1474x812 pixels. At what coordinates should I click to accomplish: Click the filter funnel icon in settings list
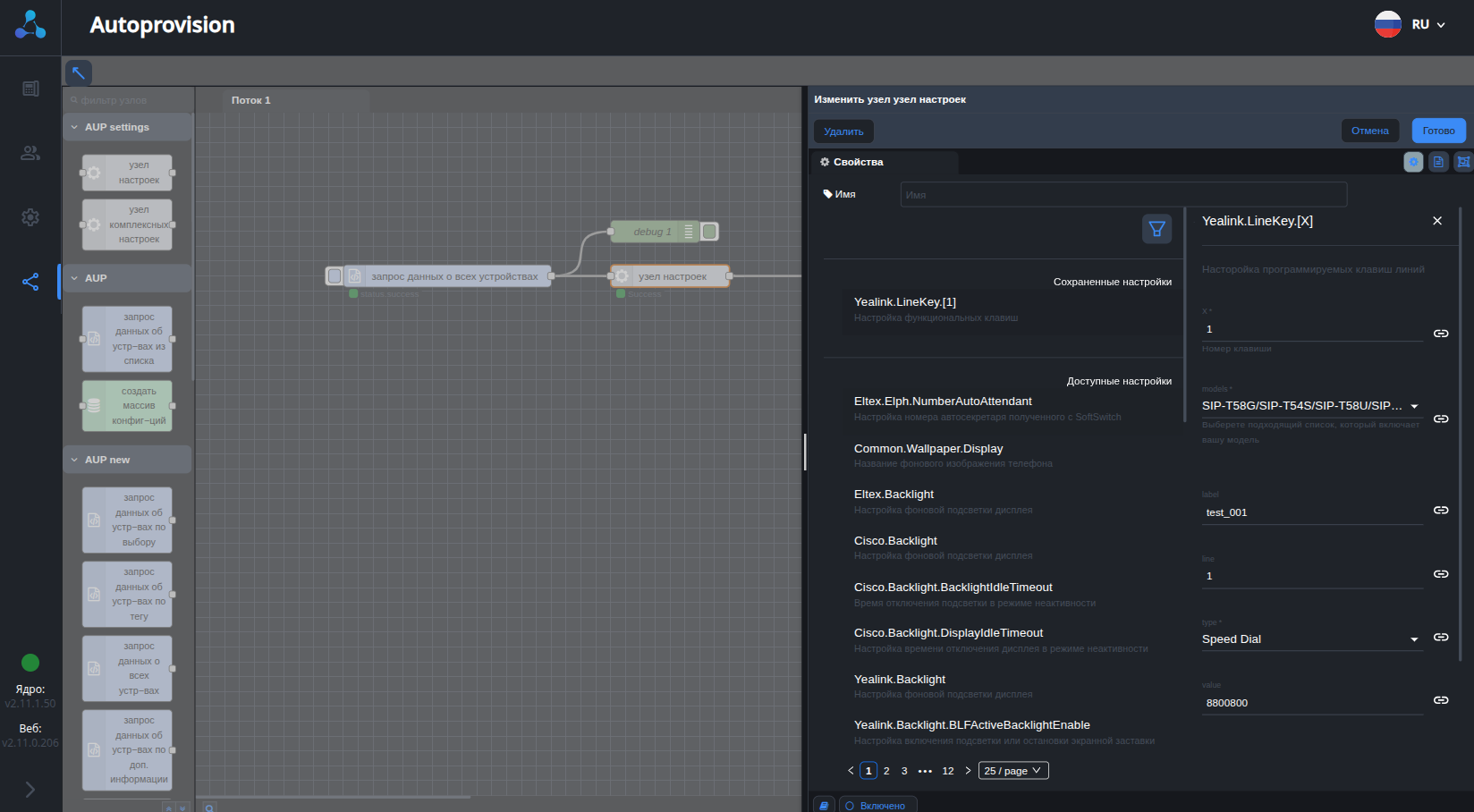(x=1156, y=229)
